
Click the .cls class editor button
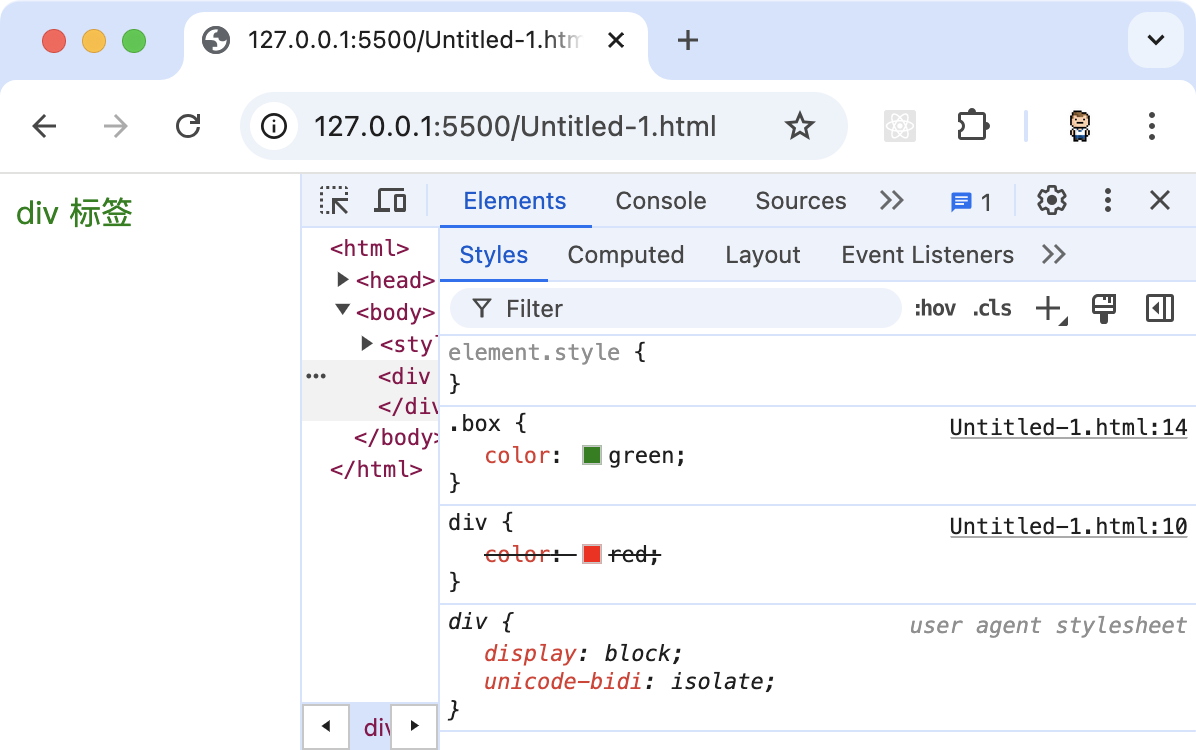pos(992,309)
